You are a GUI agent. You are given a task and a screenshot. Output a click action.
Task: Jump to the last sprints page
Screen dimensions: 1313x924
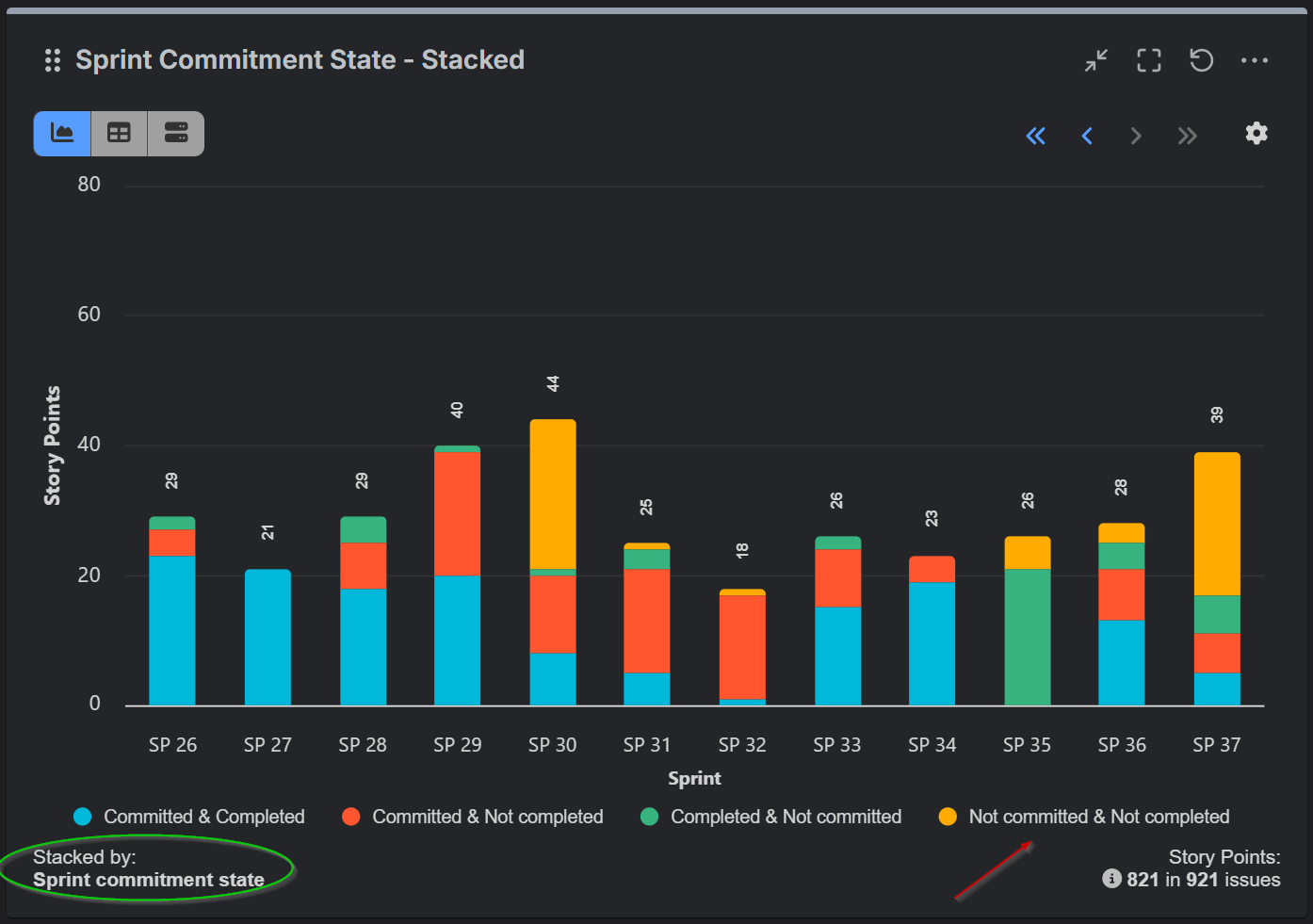[x=1187, y=136]
